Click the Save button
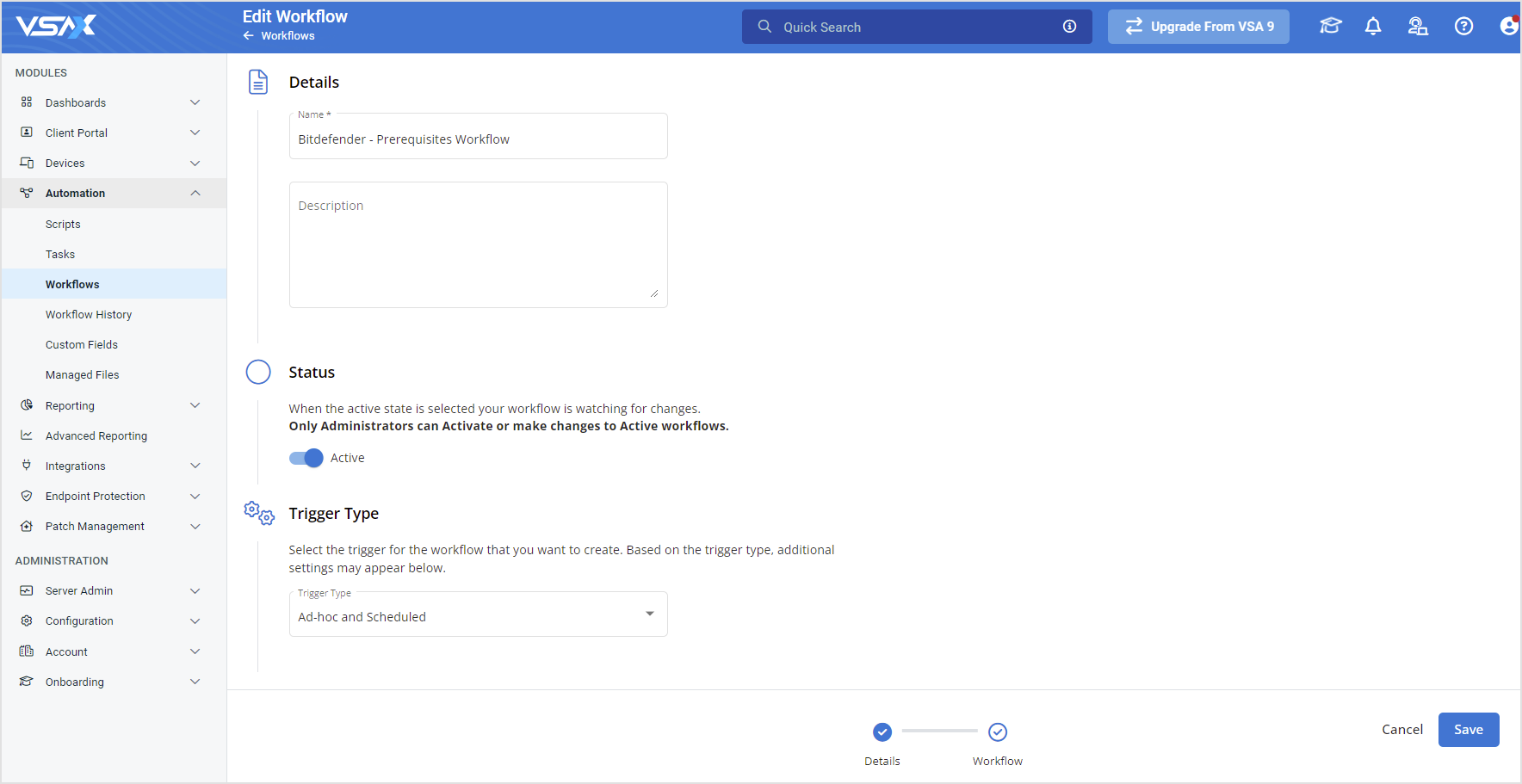 [1468, 729]
